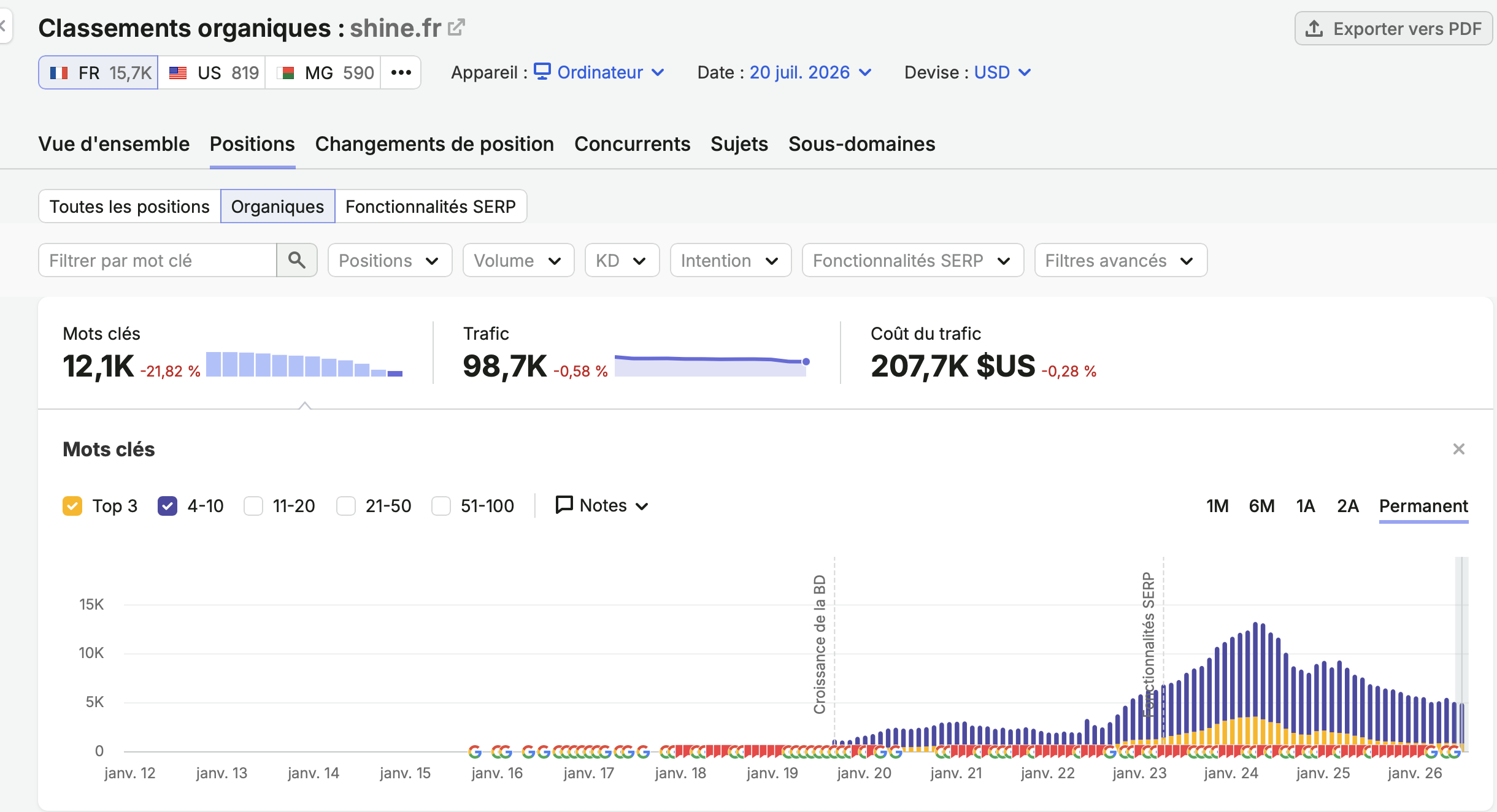Open the Sujets tab

point(739,144)
